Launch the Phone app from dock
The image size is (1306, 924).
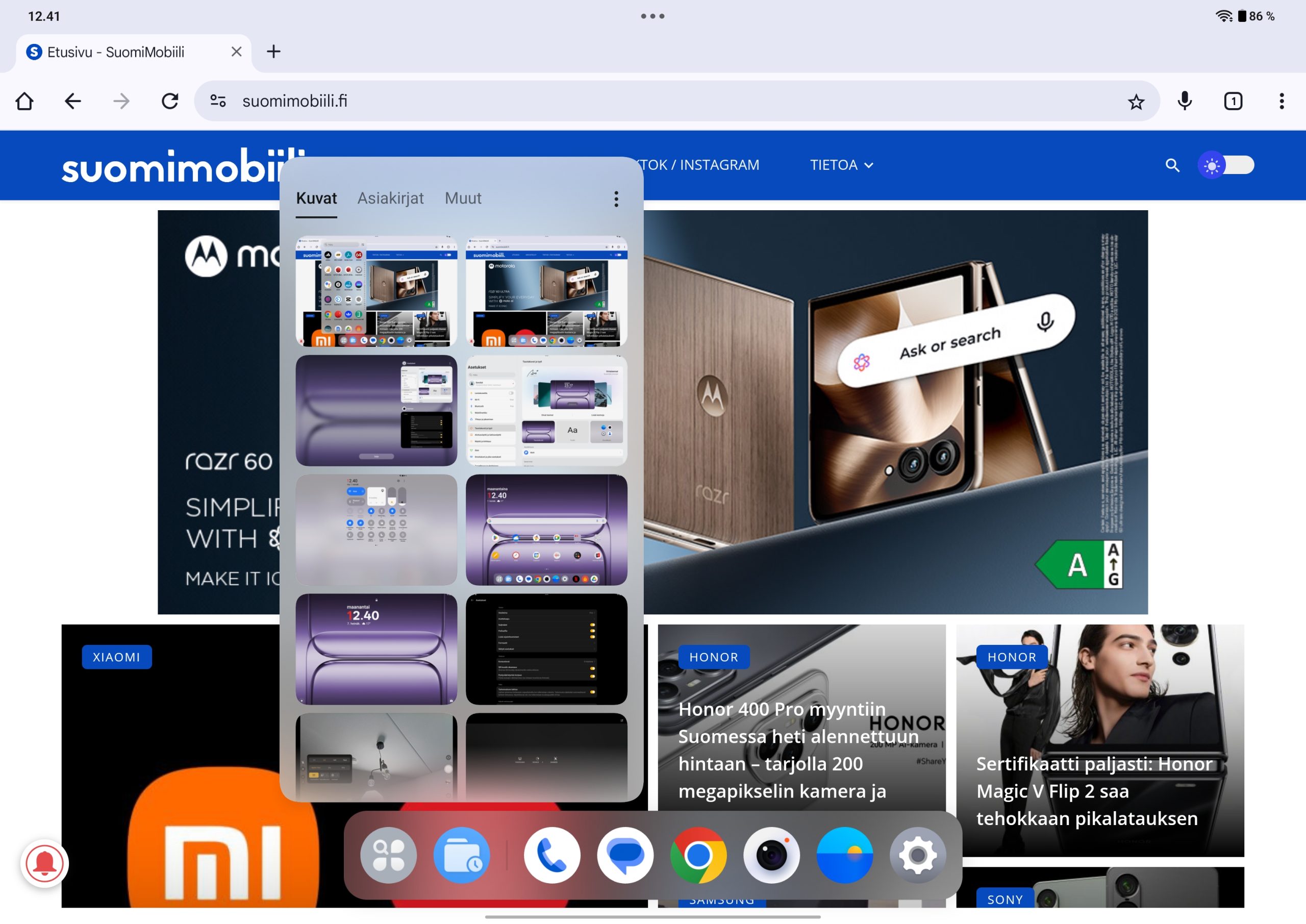point(552,855)
